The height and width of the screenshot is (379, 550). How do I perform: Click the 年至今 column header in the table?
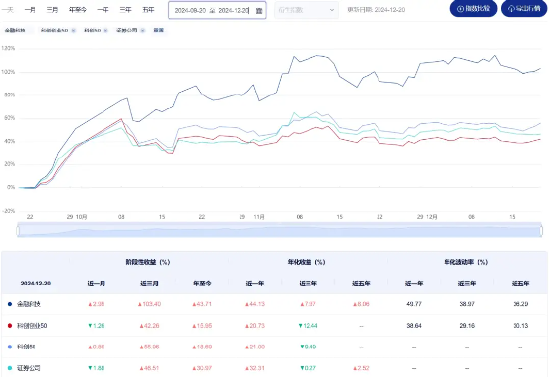pyautogui.click(x=202, y=283)
